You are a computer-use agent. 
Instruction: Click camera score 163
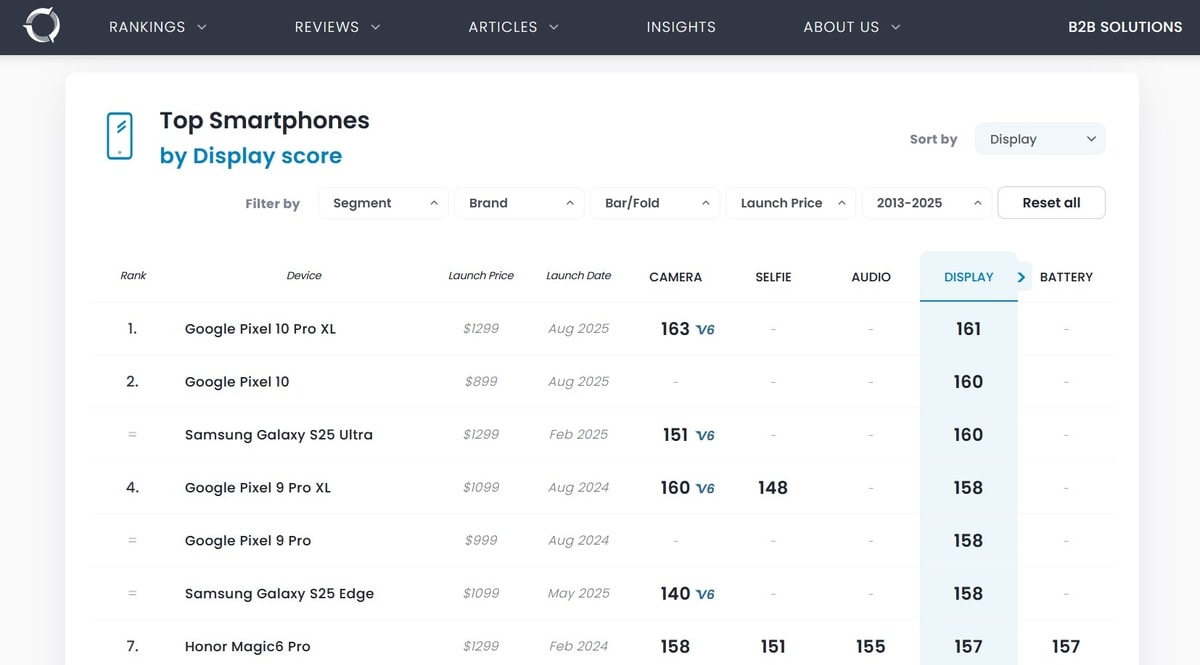675,329
